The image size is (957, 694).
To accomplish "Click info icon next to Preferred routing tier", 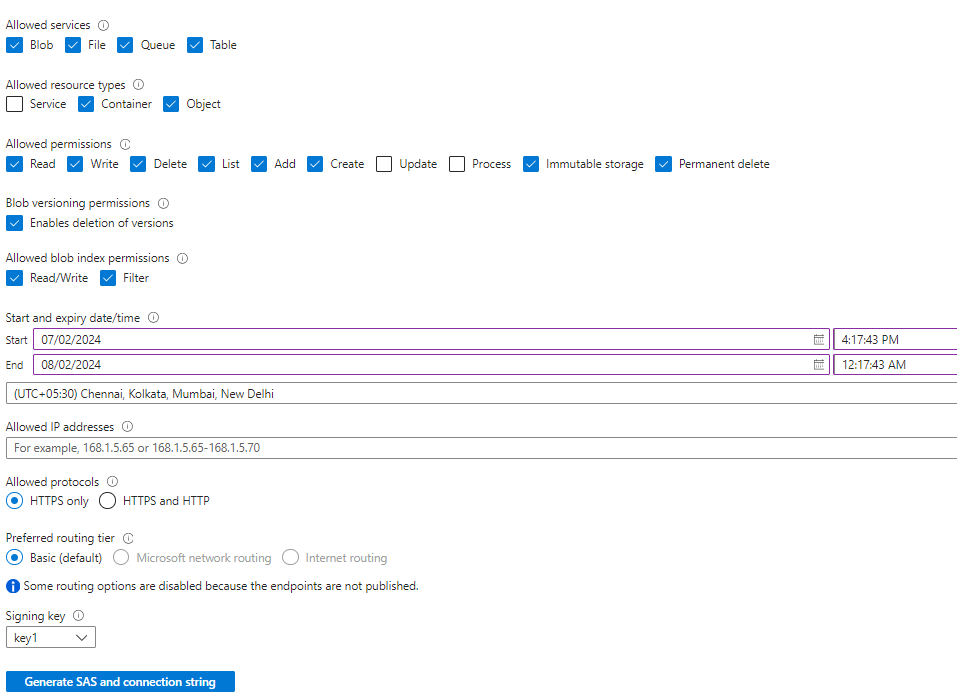I will point(127,537).
